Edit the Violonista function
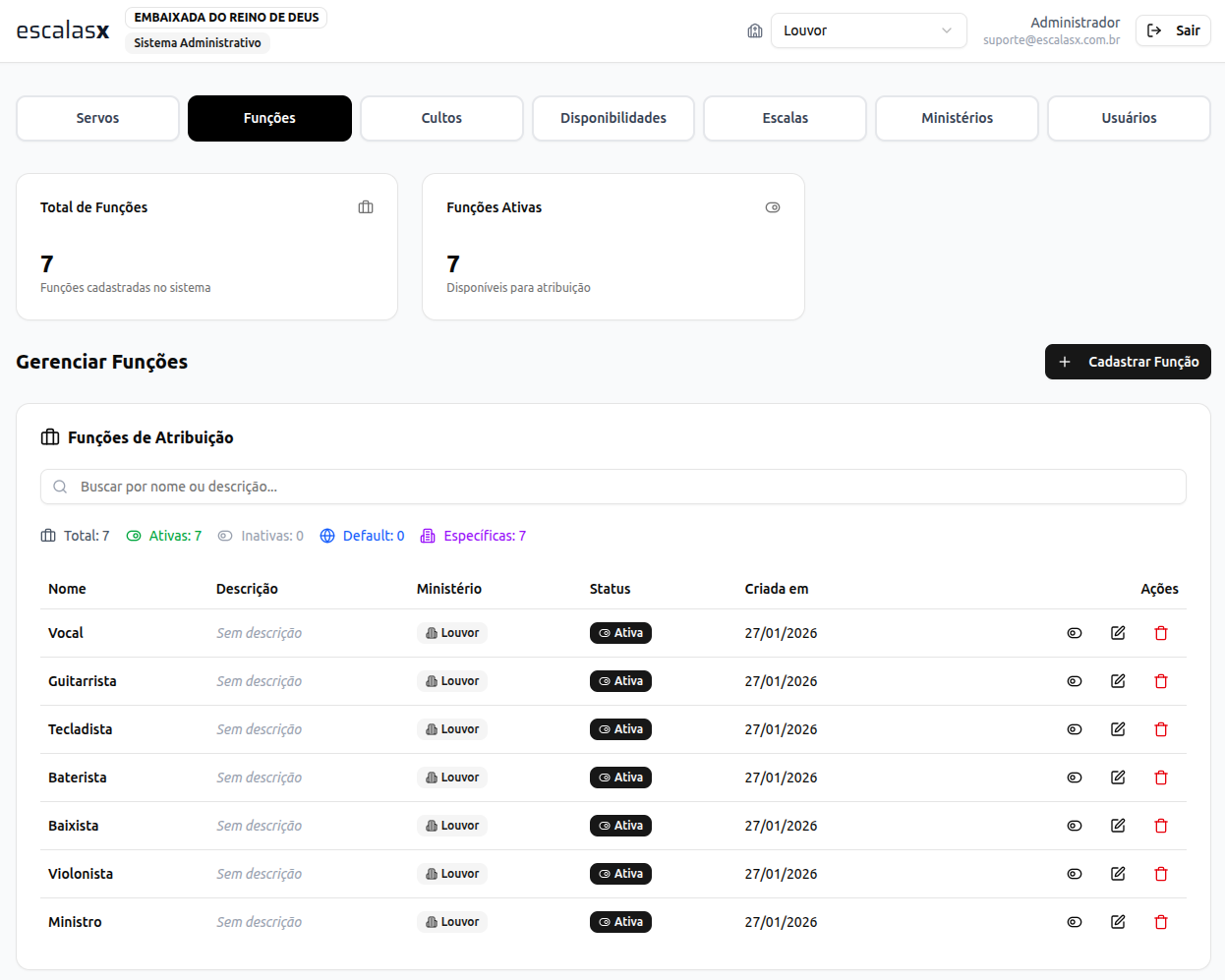The height and width of the screenshot is (980, 1225). point(1118,874)
